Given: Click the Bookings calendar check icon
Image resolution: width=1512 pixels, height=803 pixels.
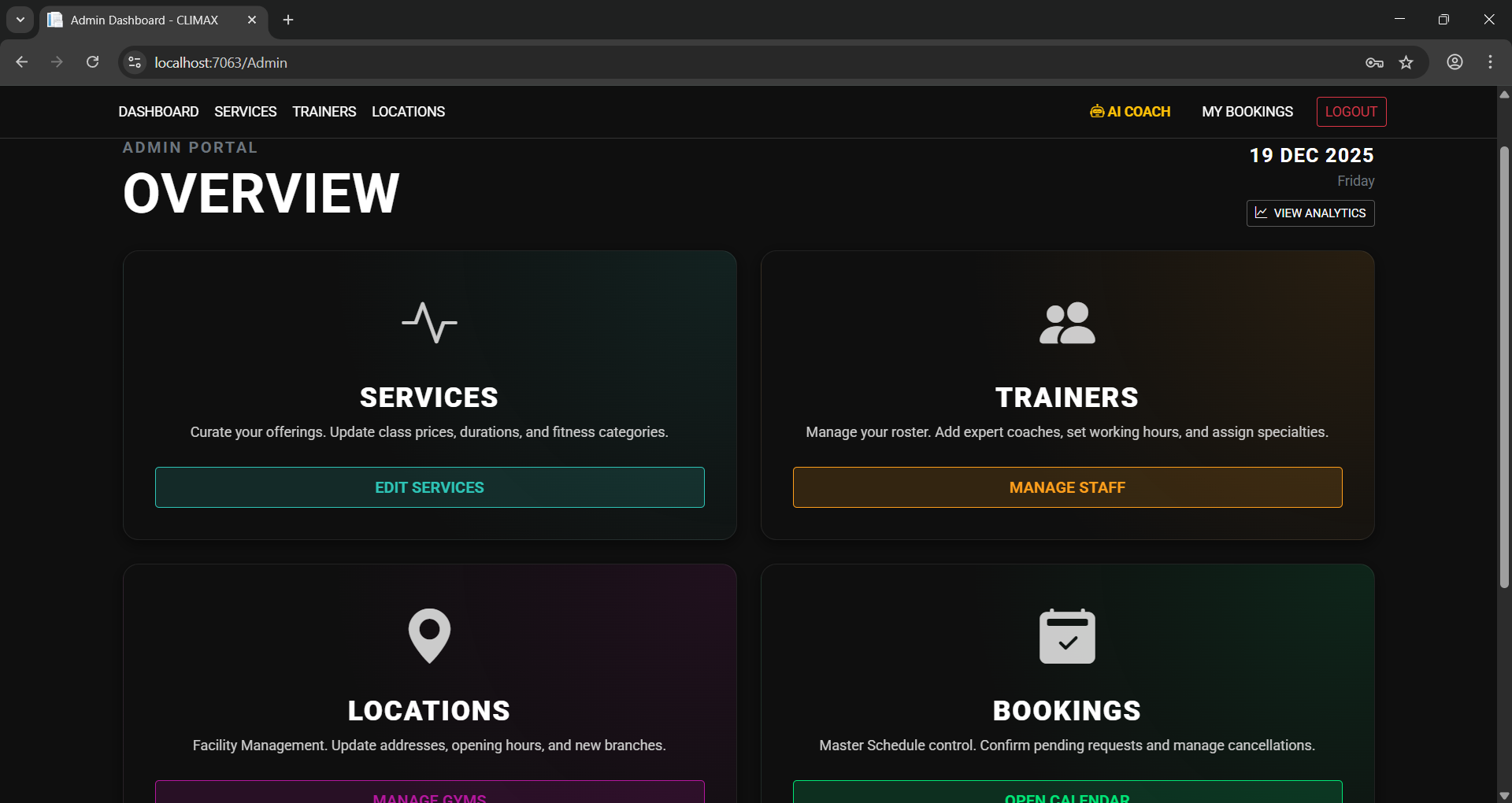Looking at the screenshot, I should (x=1067, y=636).
